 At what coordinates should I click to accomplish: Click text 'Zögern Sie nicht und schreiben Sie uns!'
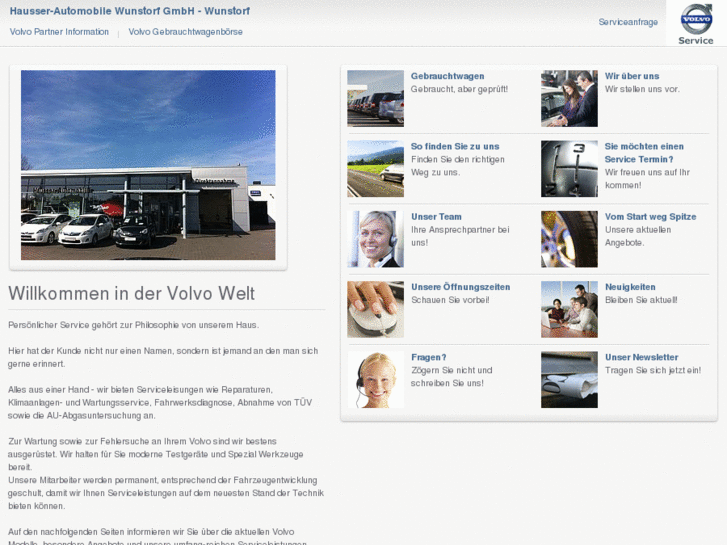452,377
